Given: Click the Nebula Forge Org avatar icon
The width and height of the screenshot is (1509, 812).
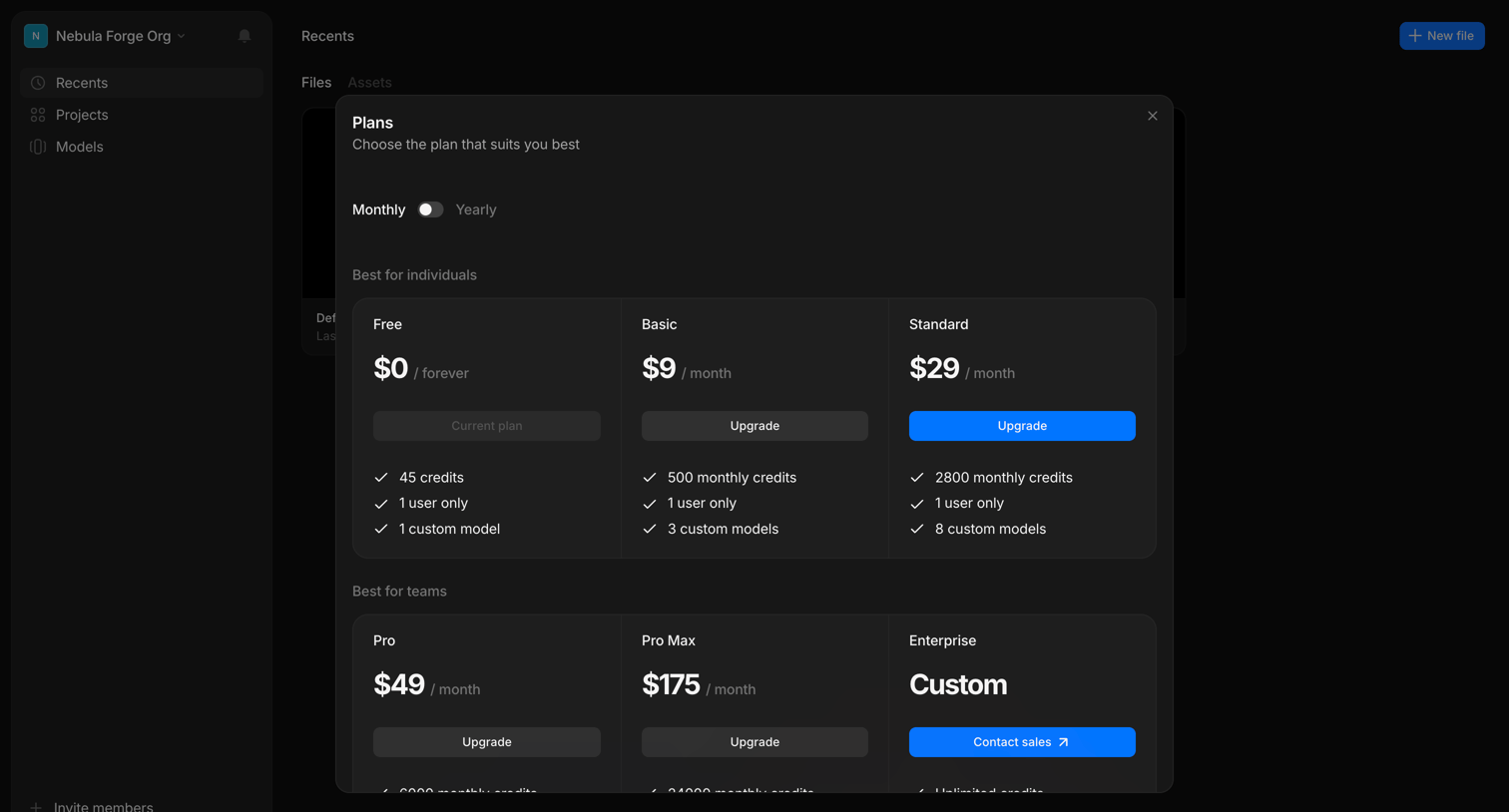Looking at the screenshot, I should click(36, 36).
